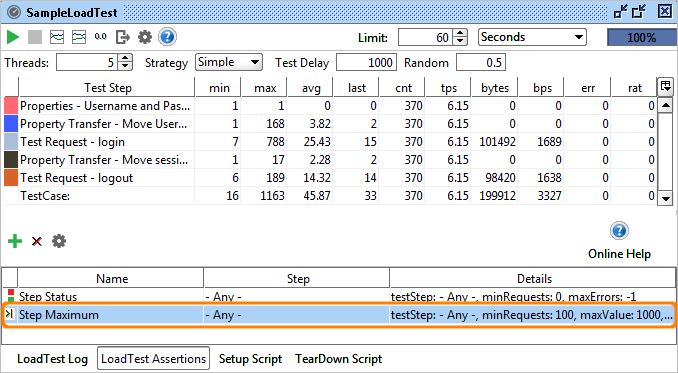The height and width of the screenshot is (373, 678).
Task: Click the assertions Details column header
Action: click(x=534, y=279)
